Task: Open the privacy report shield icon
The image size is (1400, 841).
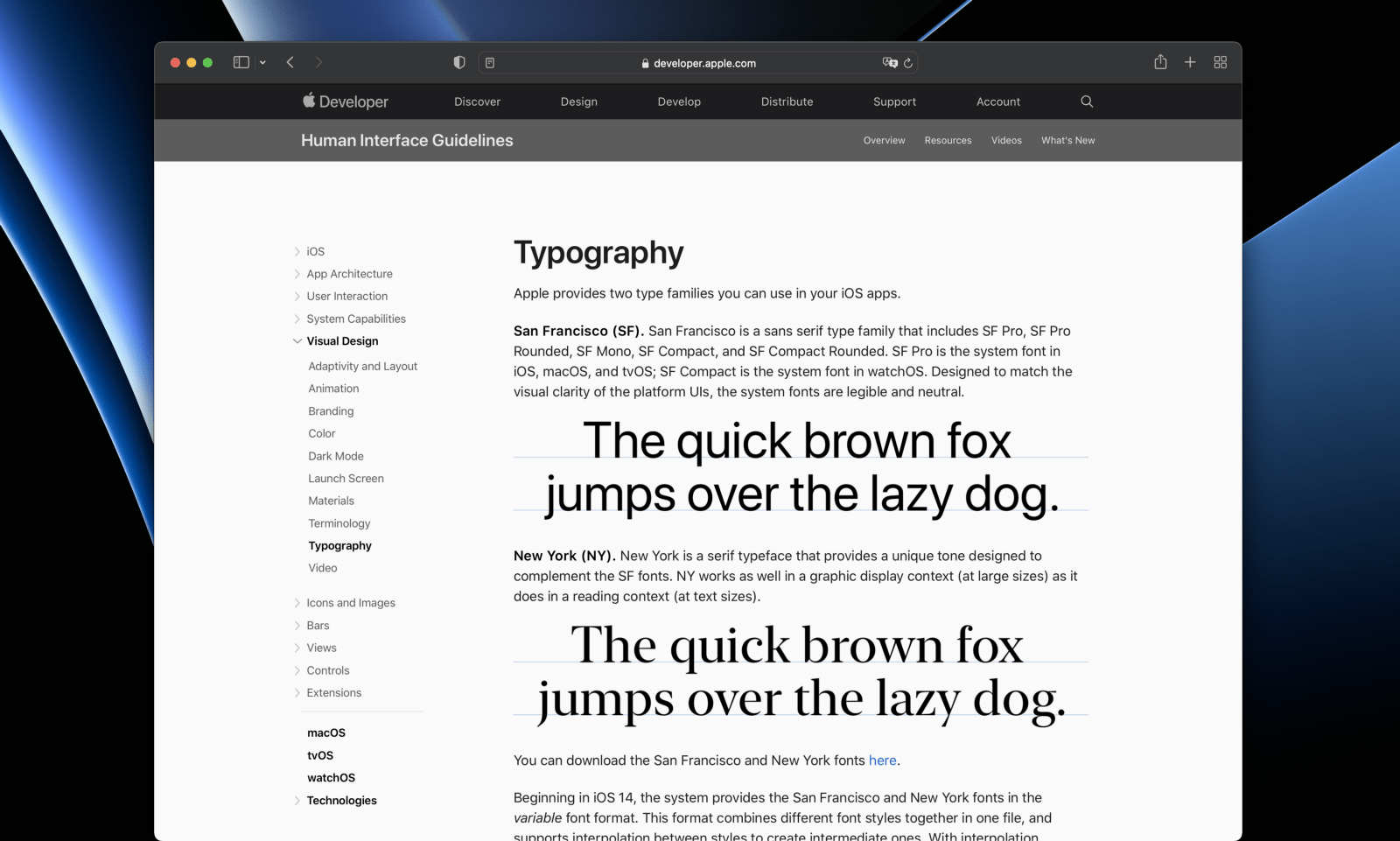Action: 459,62
